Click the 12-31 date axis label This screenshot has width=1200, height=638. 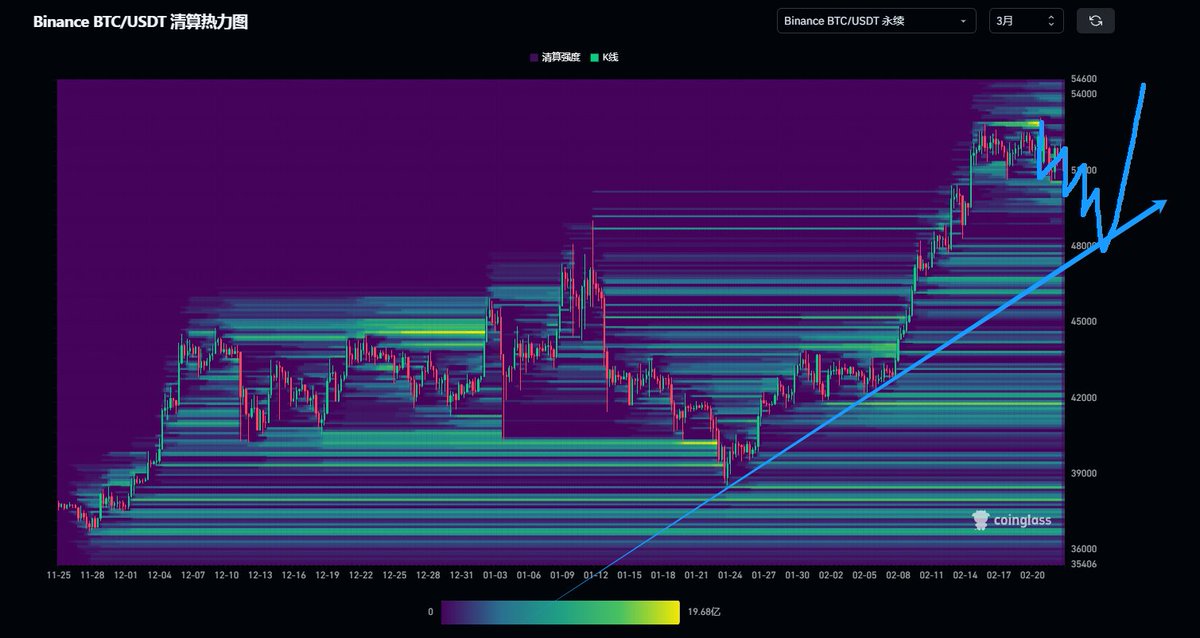point(462,575)
